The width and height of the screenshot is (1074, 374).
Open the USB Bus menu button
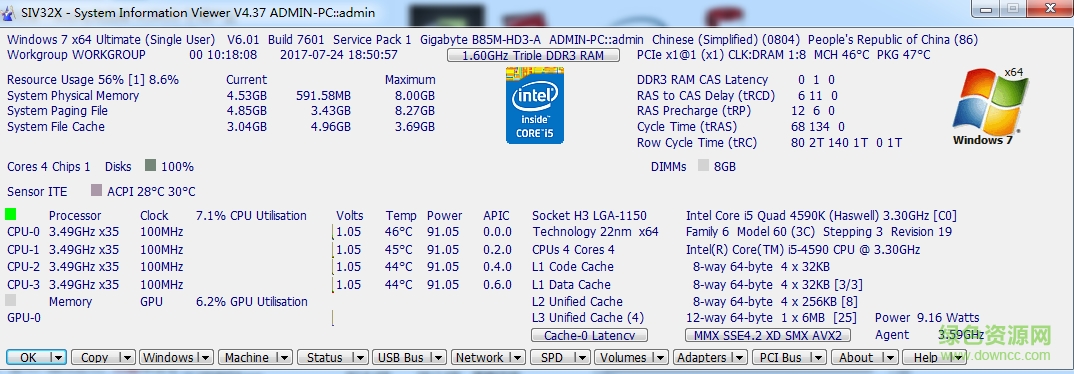[x=400, y=357]
